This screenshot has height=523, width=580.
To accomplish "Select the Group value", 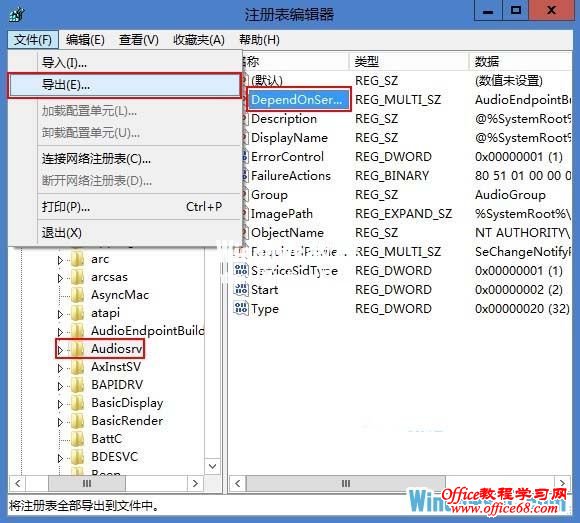I will tap(269, 195).
